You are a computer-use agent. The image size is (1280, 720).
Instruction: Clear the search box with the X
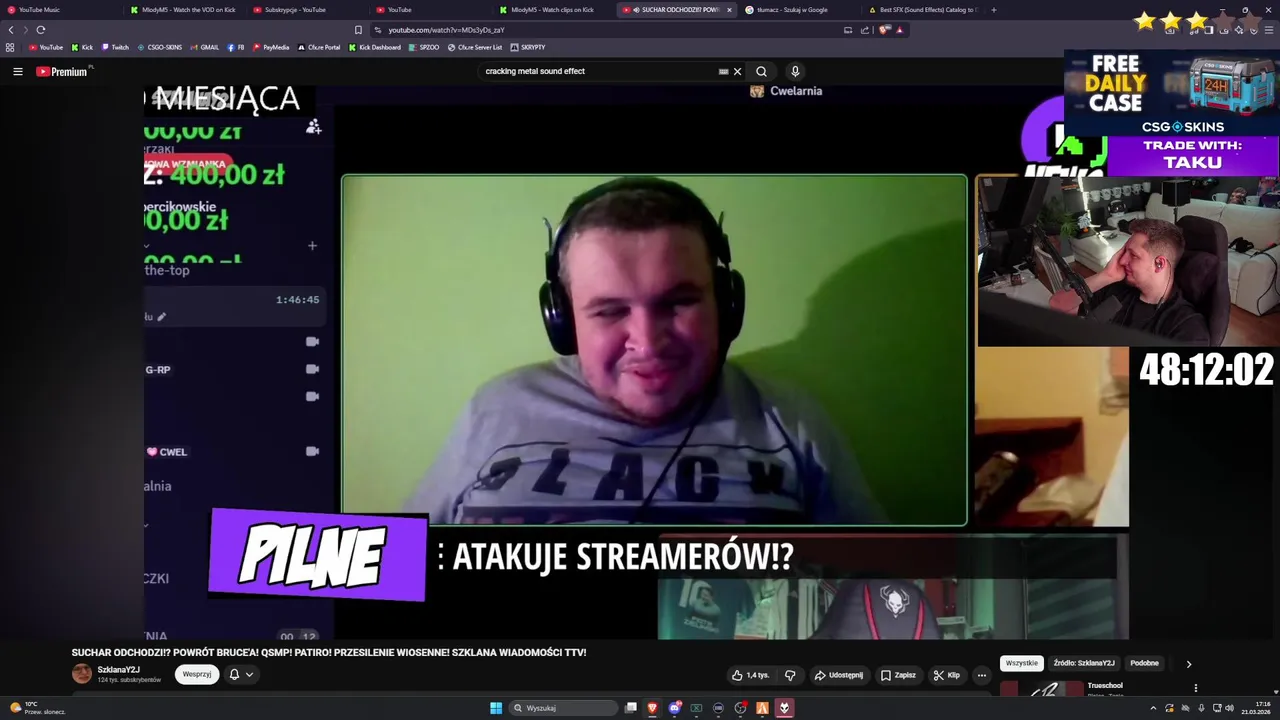[x=737, y=71]
